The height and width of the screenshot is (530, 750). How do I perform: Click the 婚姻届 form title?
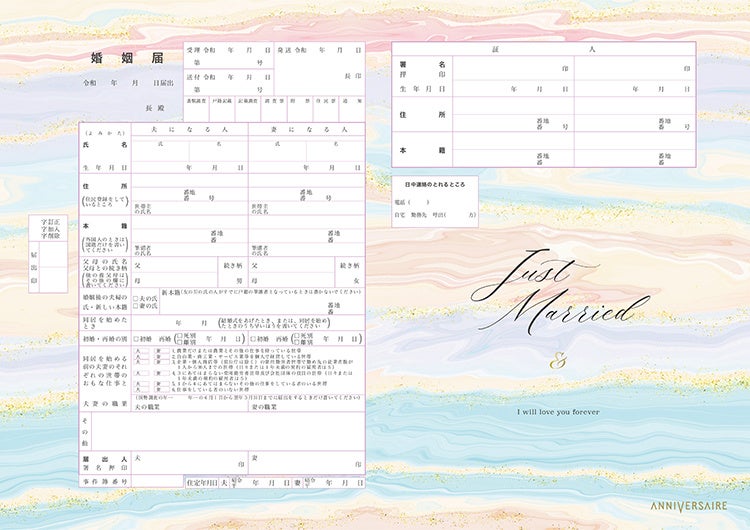click(127, 58)
